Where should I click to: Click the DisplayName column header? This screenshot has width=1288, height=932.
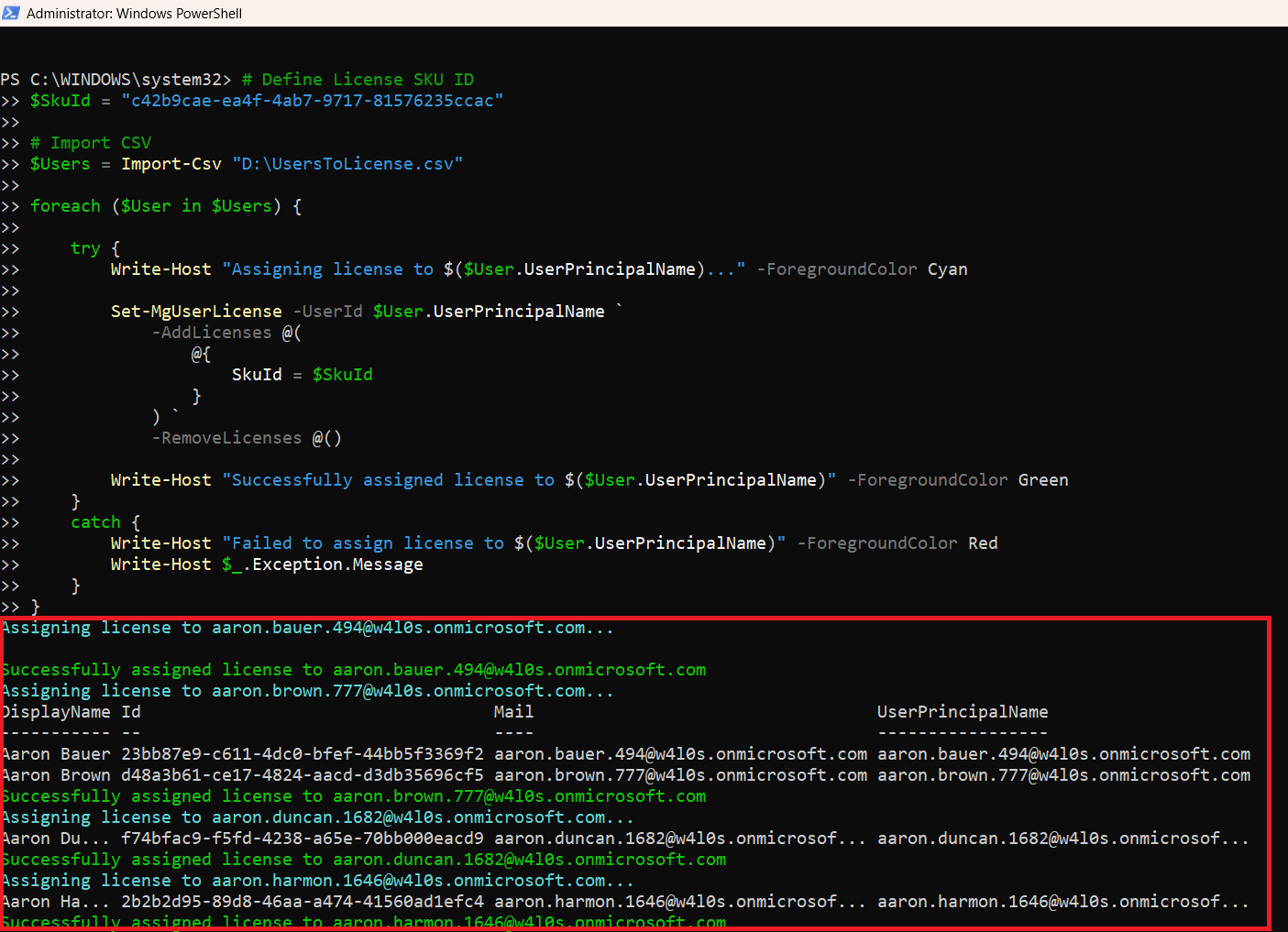pos(56,712)
